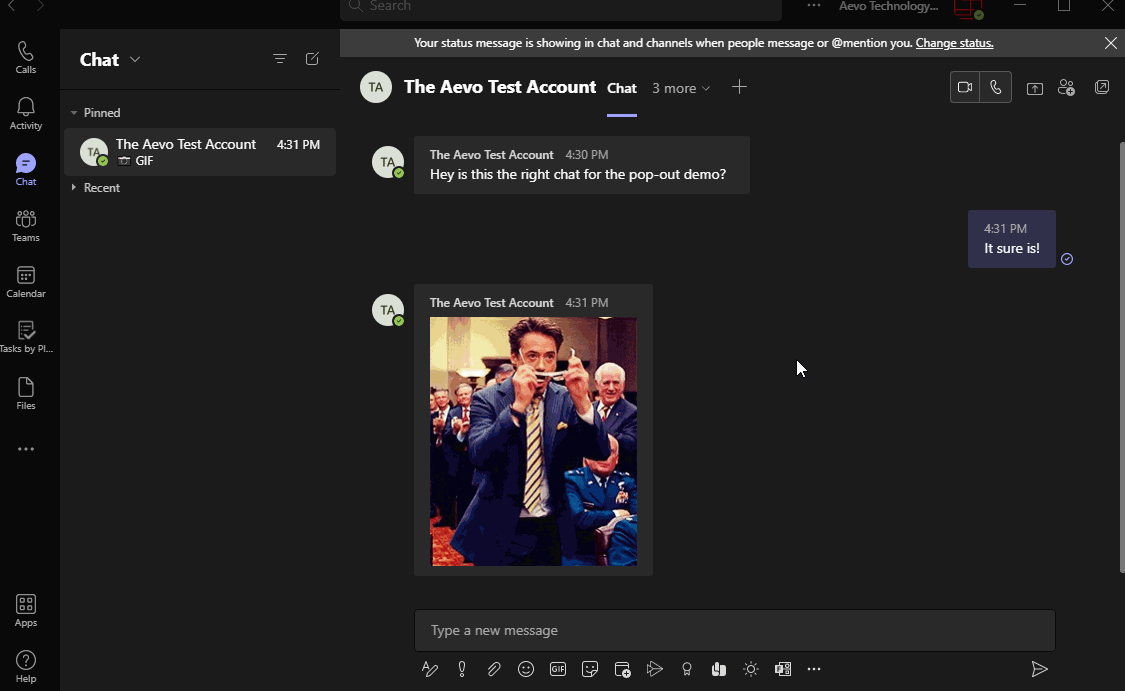Expand the Recent chats section
1125x691 pixels.
[74, 188]
